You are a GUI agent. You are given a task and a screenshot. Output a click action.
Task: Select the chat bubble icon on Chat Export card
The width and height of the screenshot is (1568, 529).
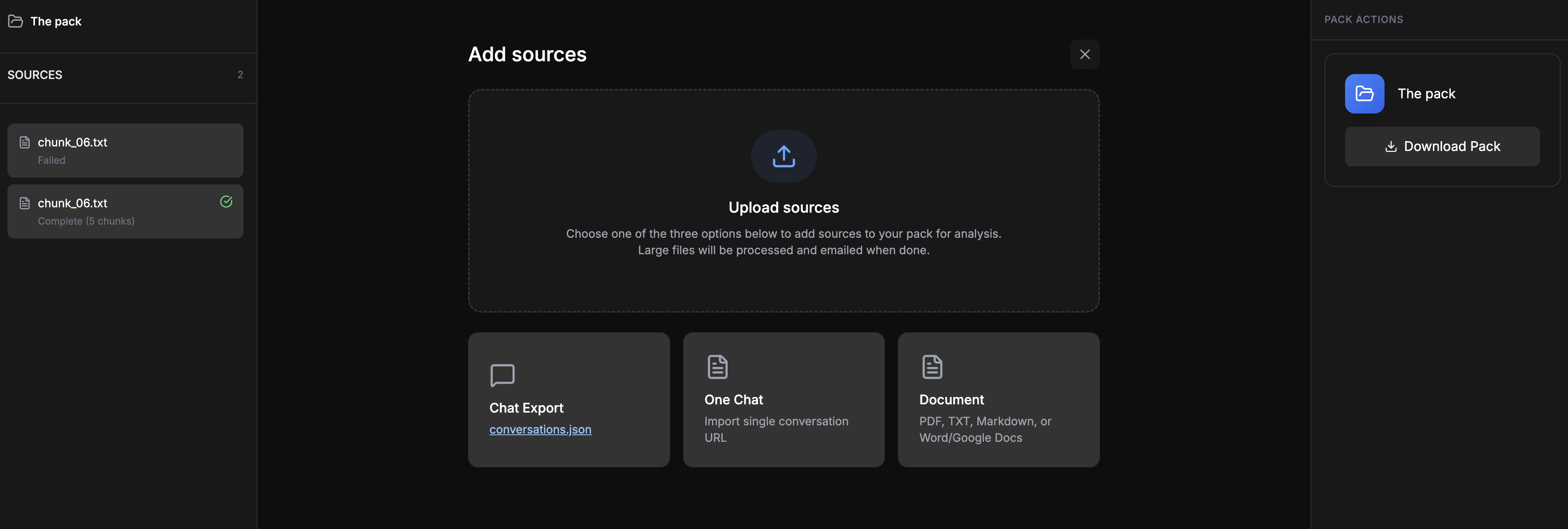point(502,375)
